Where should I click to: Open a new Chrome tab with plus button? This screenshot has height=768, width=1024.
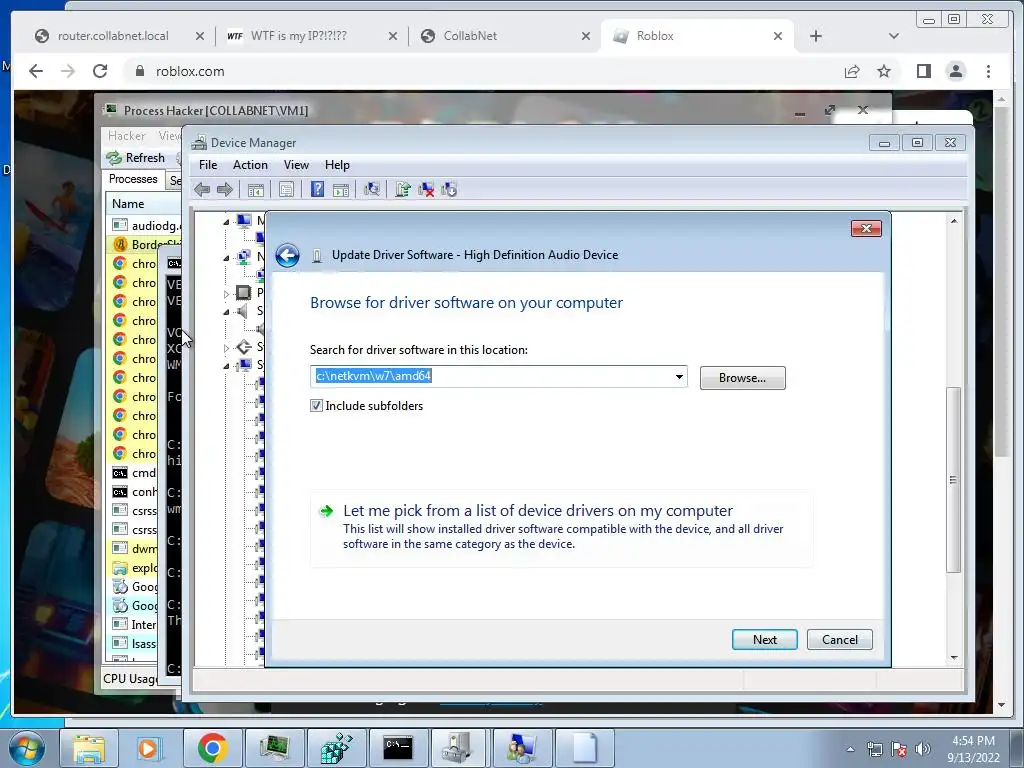816,36
